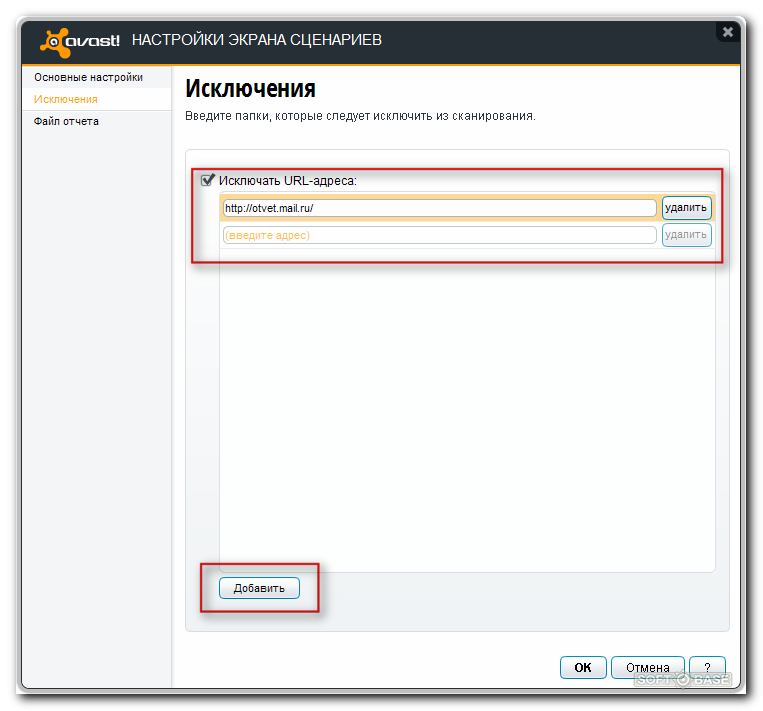Click the Исключать URL-адреса label text
Screen dimensions: 763x711
coord(288,181)
